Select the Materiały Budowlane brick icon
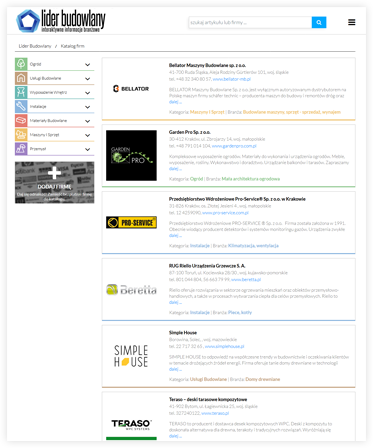373x448 pixels. [x=21, y=121]
